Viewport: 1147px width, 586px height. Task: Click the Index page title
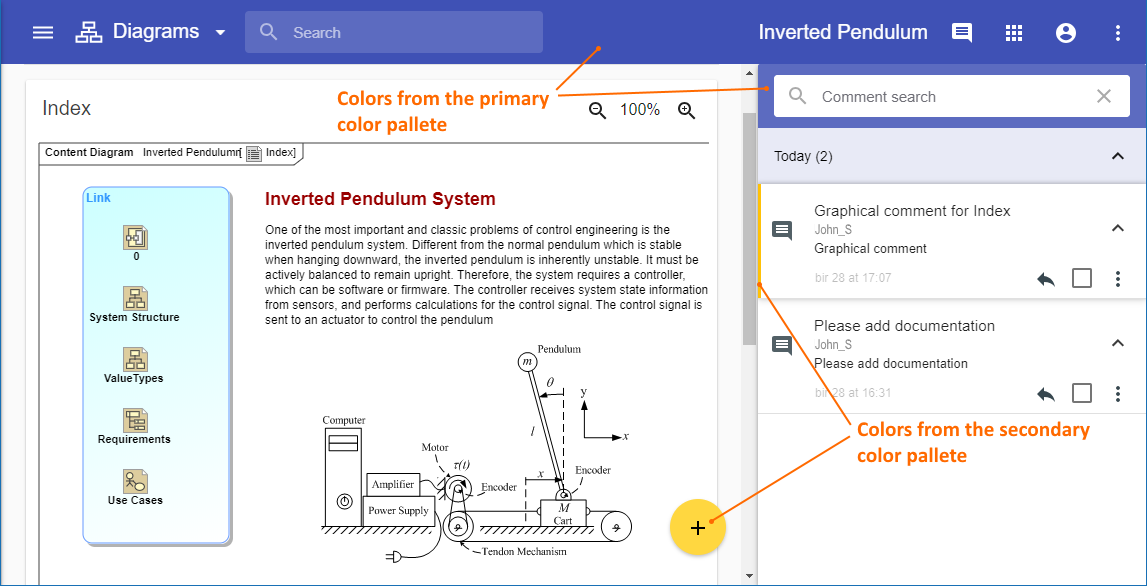click(67, 108)
